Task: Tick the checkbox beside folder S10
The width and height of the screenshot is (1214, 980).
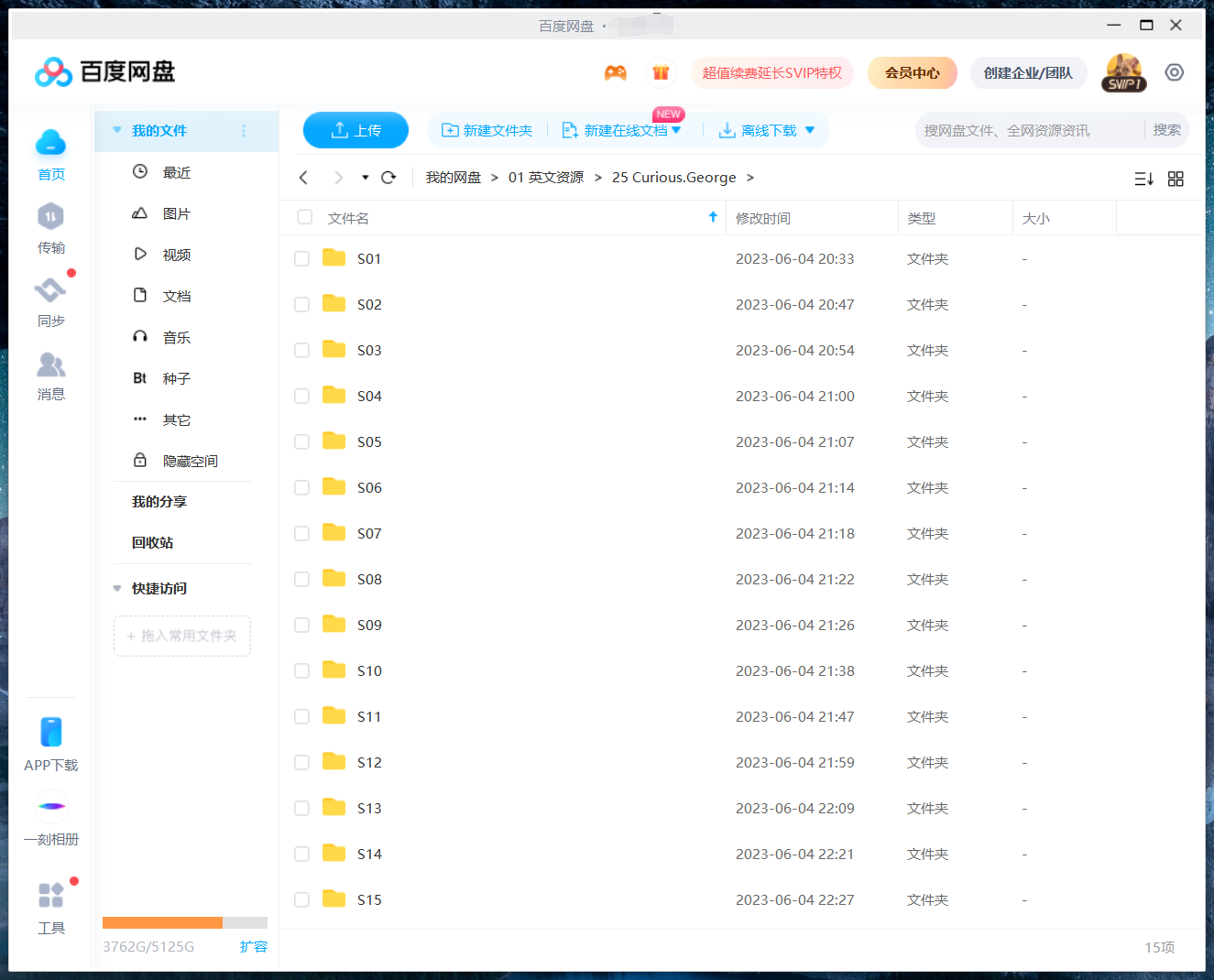Action: pyautogui.click(x=302, y=670)
